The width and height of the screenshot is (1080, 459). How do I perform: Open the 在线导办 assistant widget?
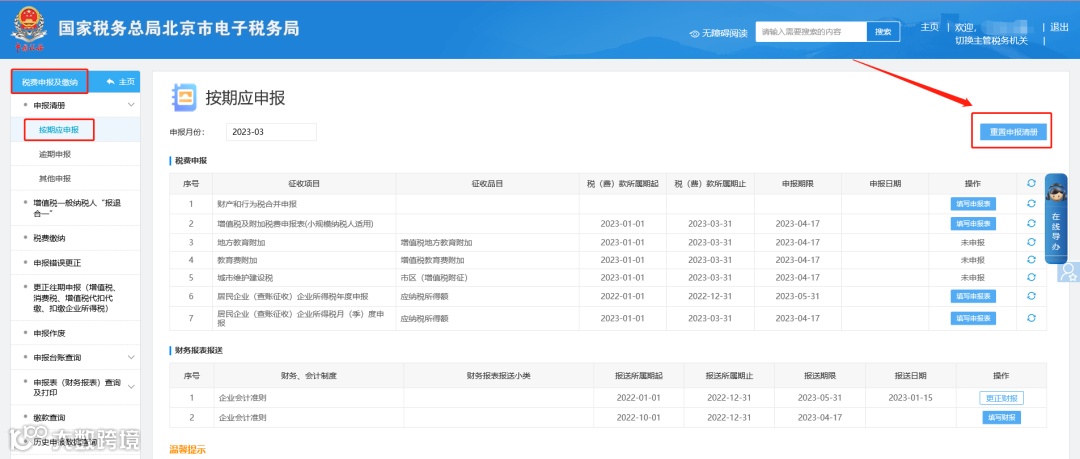[x=1056, y=219]
